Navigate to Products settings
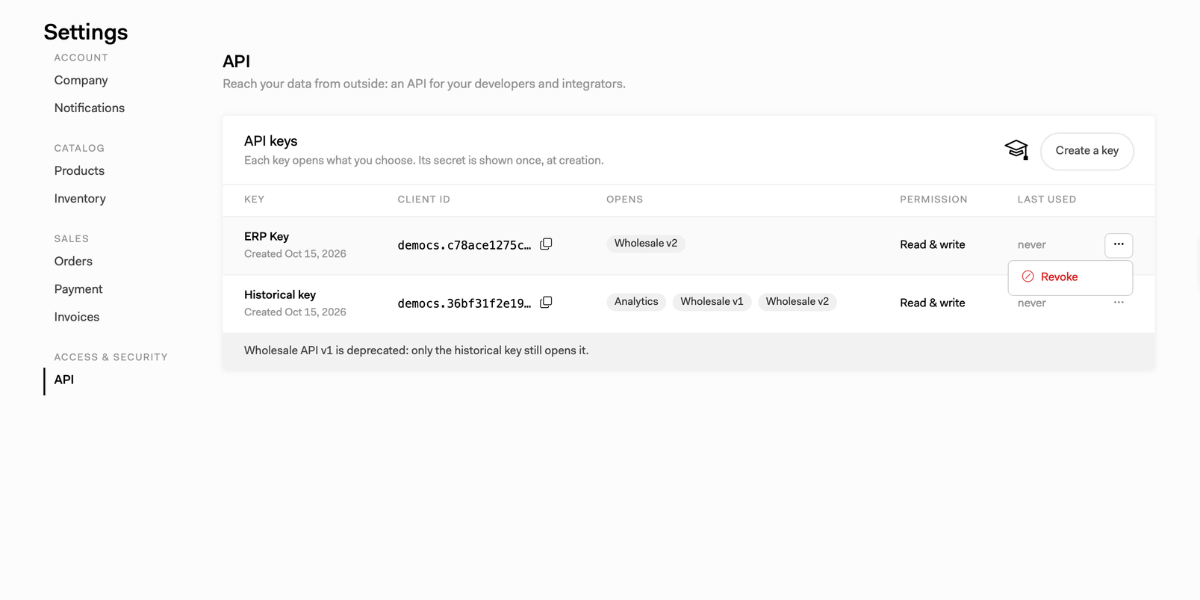This screenshot has width=1200, height=600. 79,171
